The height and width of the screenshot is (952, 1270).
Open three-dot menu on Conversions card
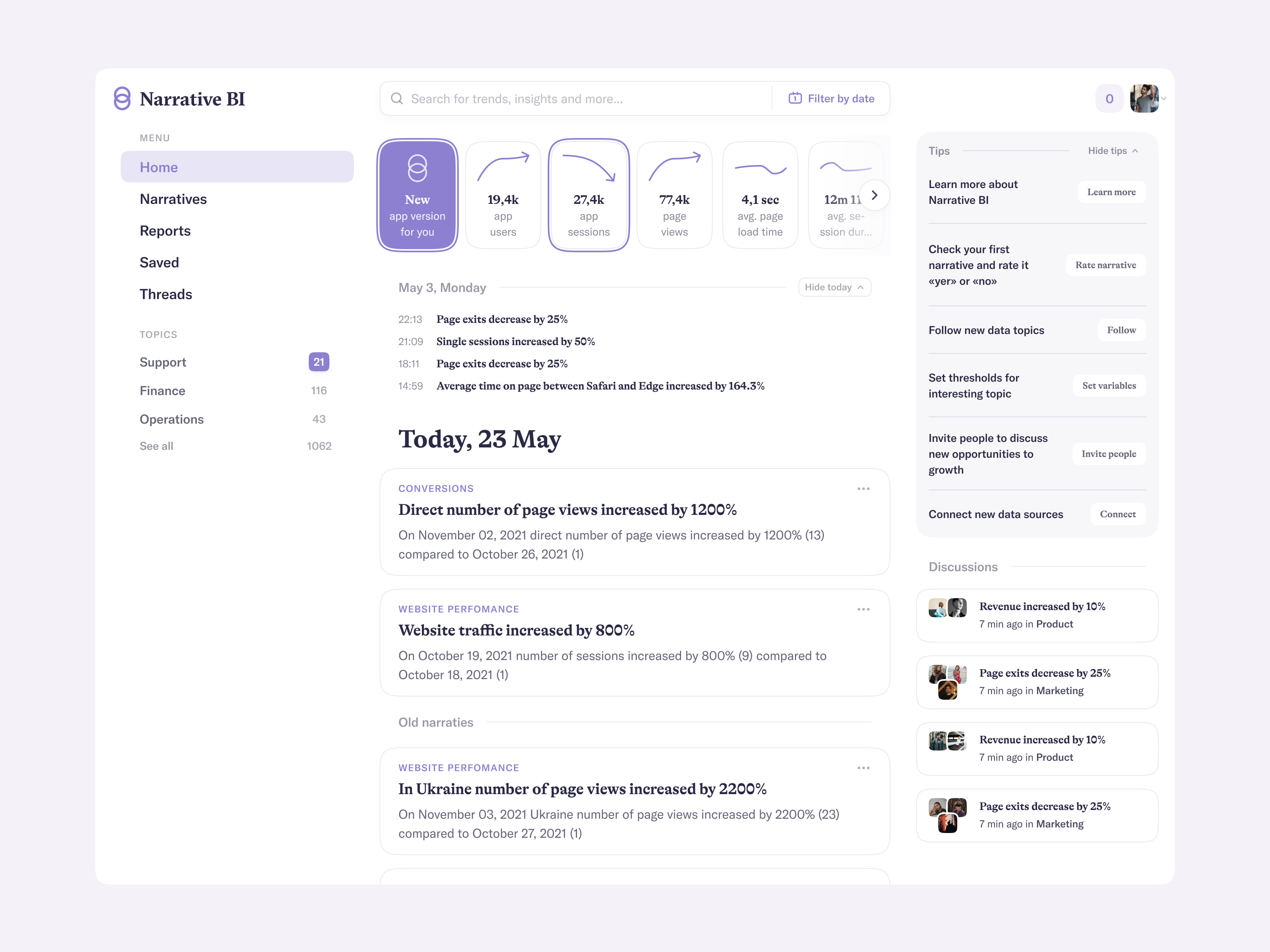(x=863, y=489)
